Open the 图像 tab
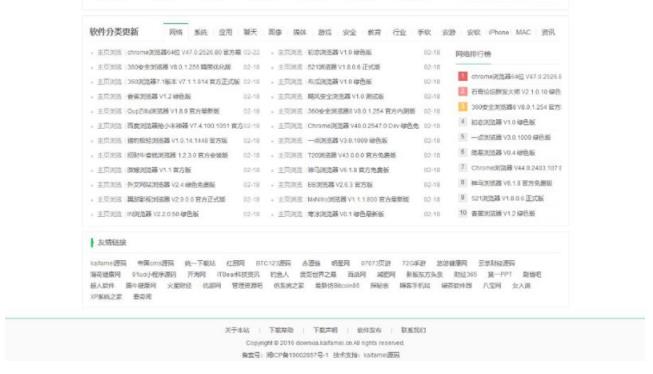 (x=275, y=32)
